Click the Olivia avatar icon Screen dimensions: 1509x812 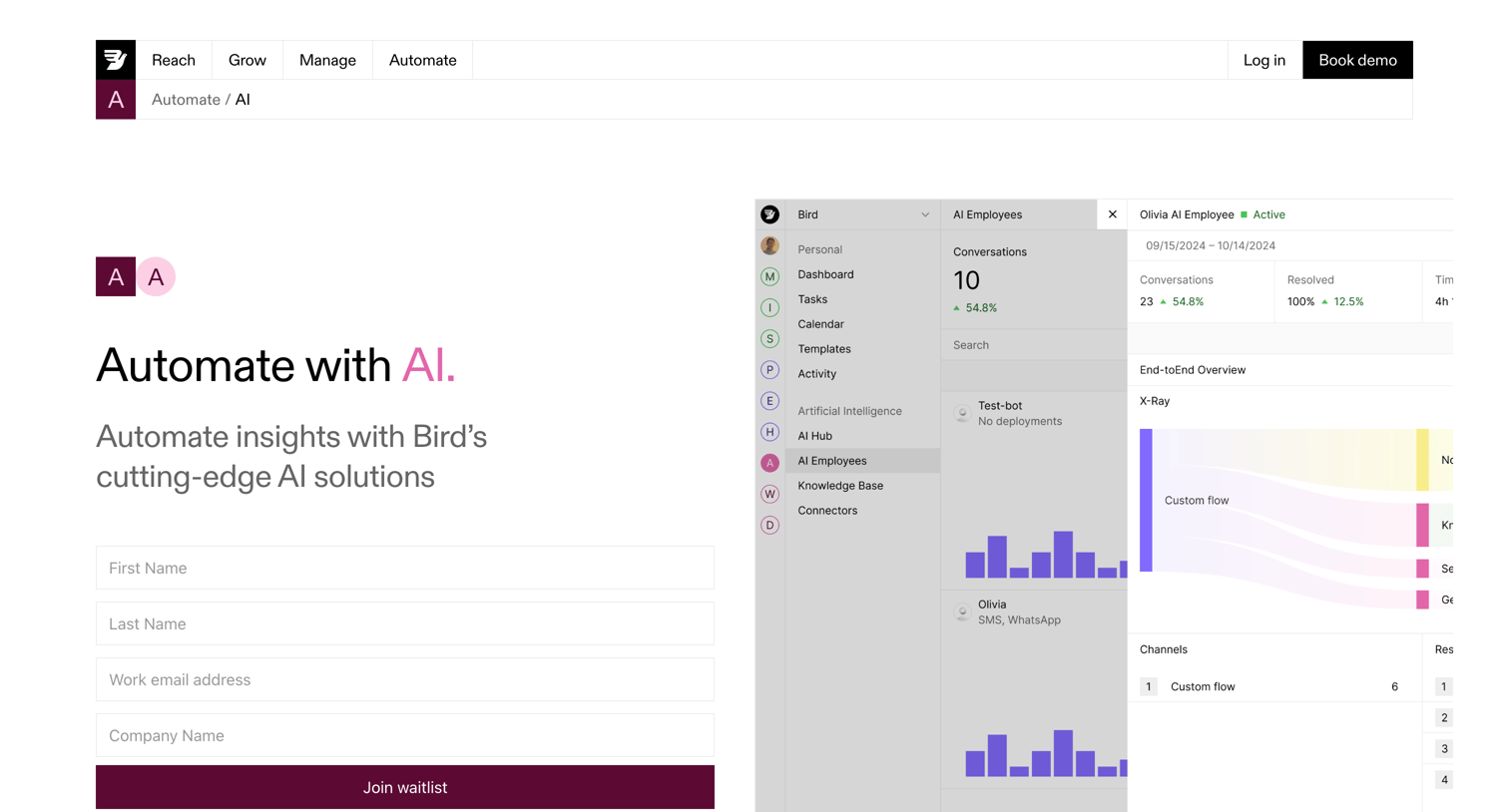point(962,611)
